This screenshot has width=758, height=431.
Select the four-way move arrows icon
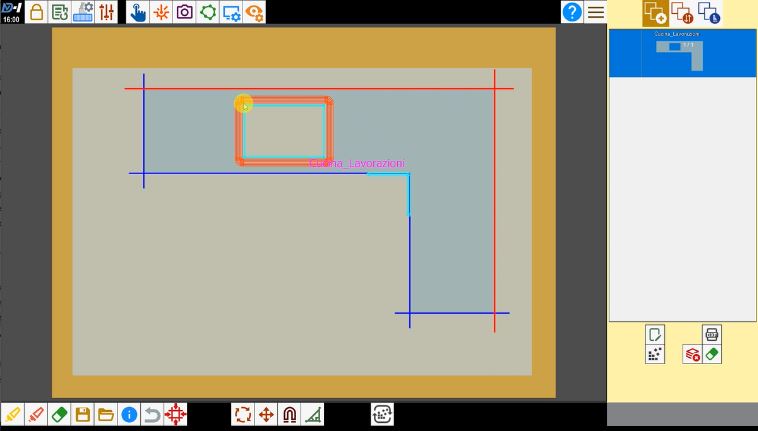(266, 415)
